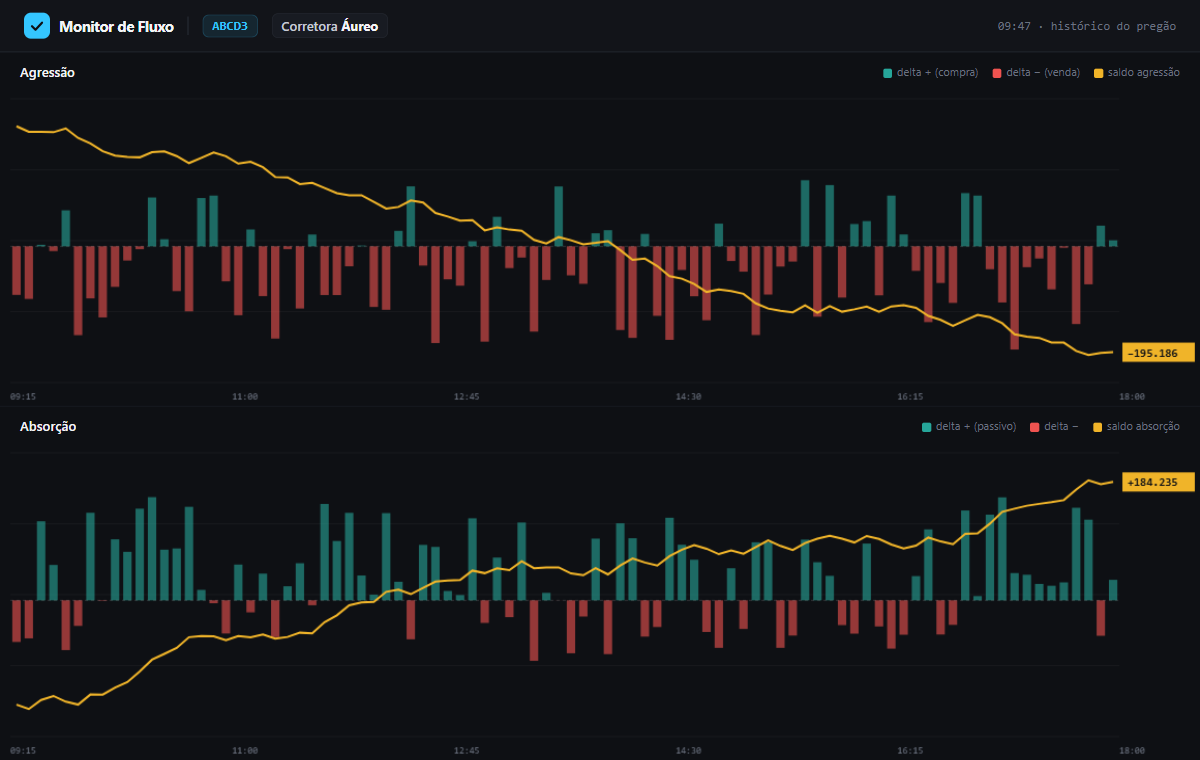1200x760 pixels.
Task: Toggle delta − (venda) legend in Agressão
Action: point(1036,72)
